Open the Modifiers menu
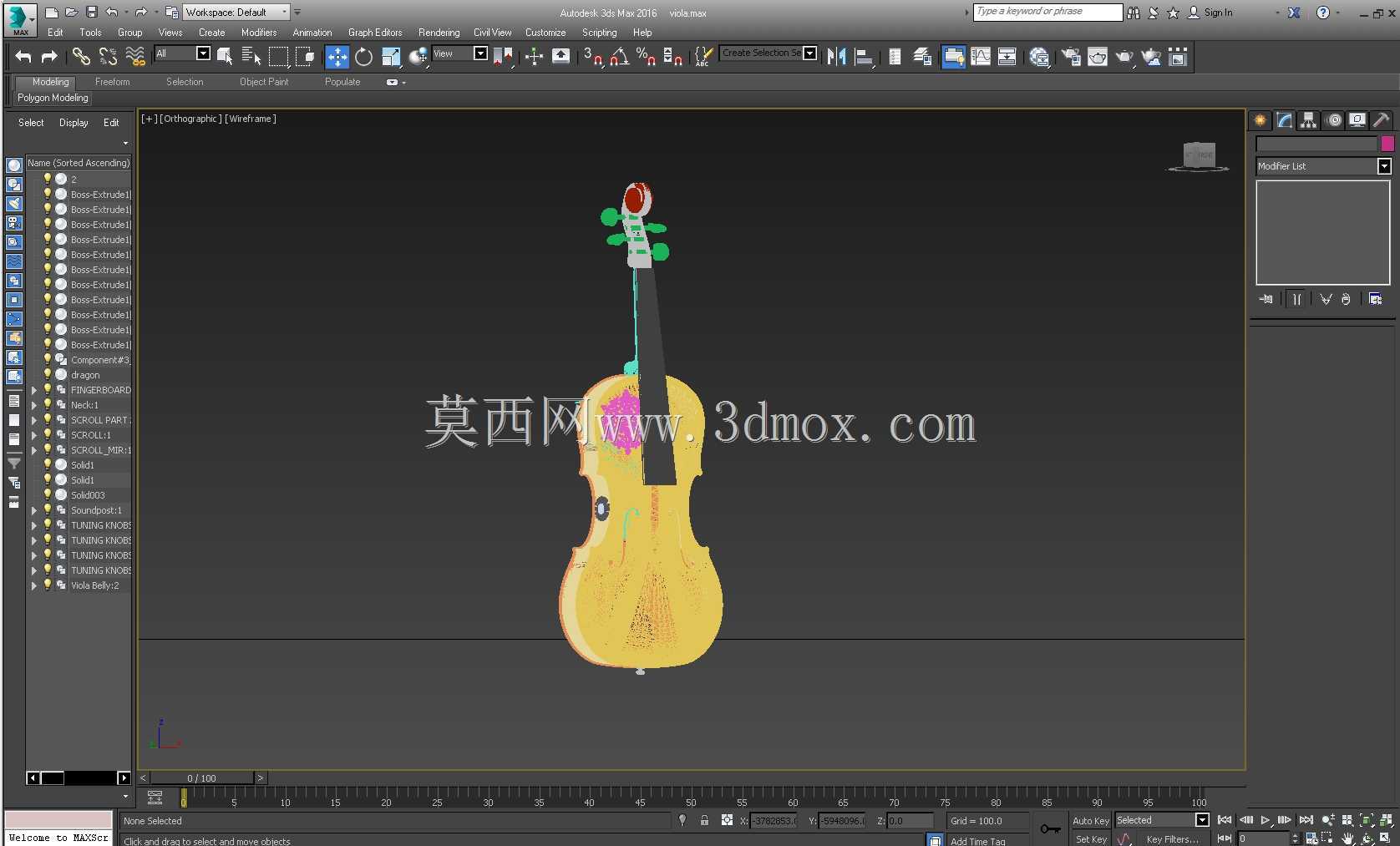 (x=259, y=33)
